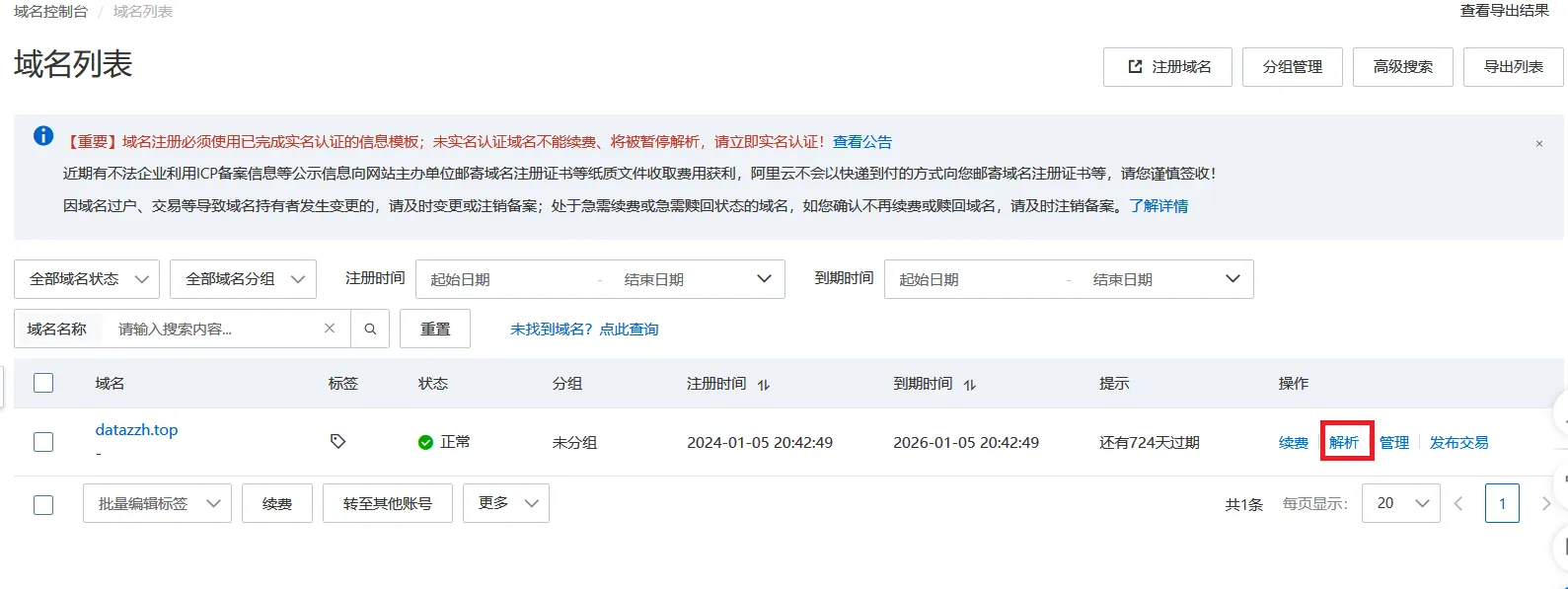
Task: Open the 更多 dropdown menu
Action: (x=507, y=503)
